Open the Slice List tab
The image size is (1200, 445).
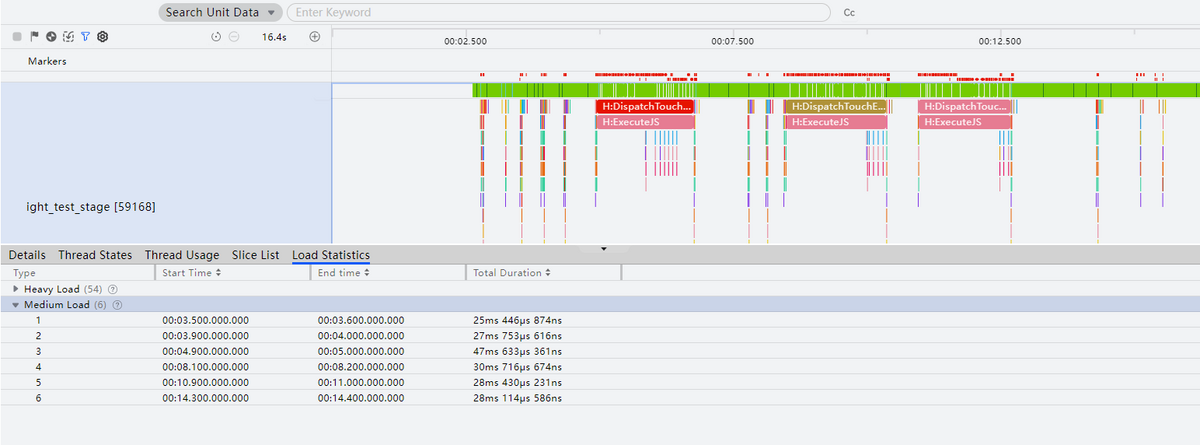tap(255, 255)
